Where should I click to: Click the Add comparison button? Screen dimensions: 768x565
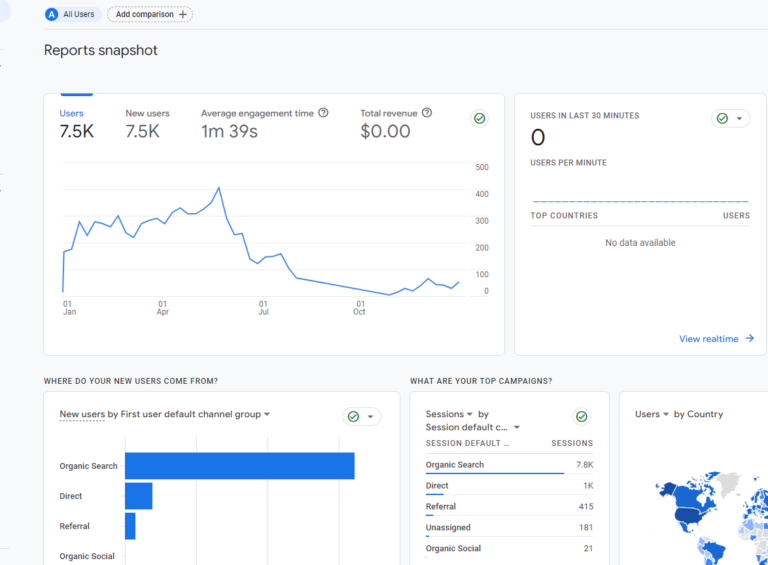tap(150, 14)
